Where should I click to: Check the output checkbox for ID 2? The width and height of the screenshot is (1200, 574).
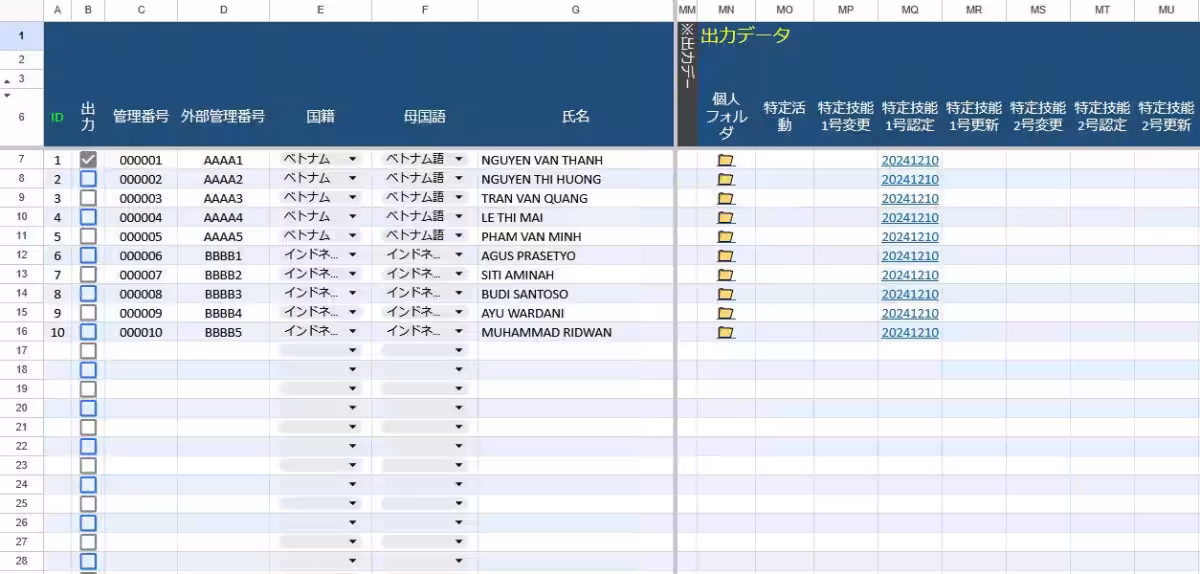tap(88, 179)
